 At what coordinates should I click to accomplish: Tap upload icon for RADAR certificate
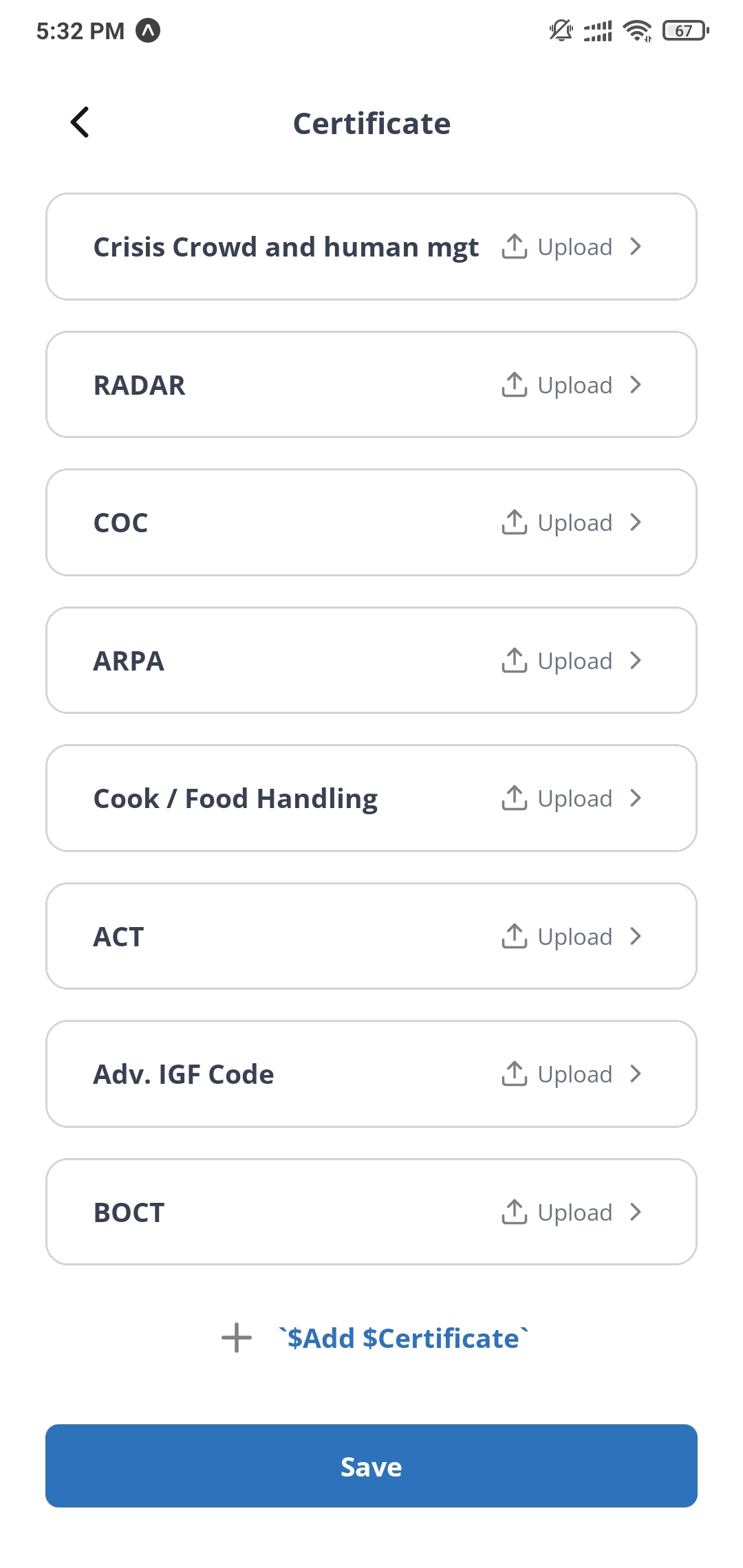pos(515,384)
